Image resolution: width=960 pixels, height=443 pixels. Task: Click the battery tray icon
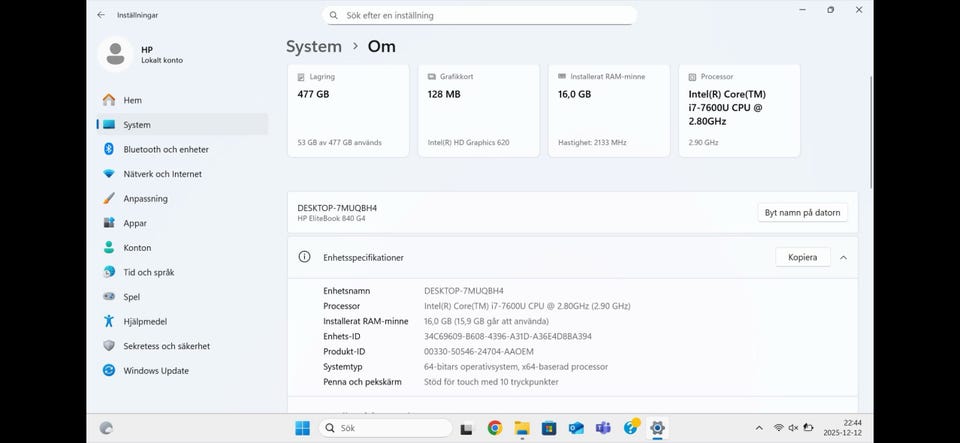point(808,428)
